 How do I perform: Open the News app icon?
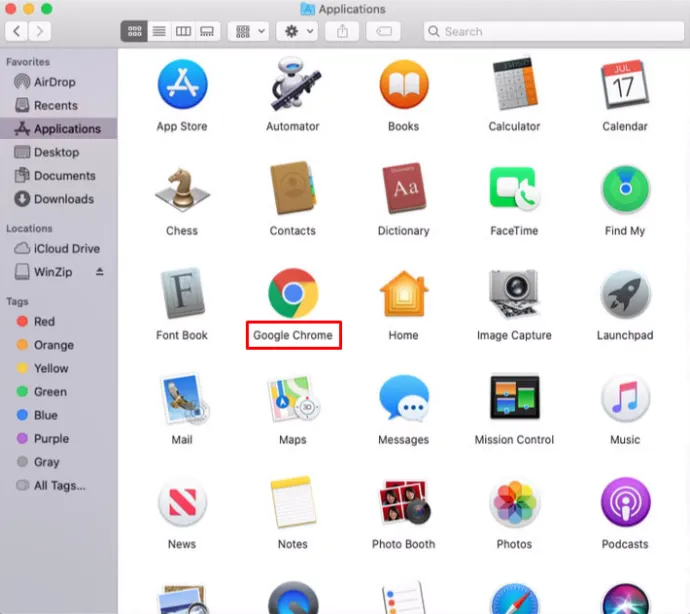click(x=182, y=503)
